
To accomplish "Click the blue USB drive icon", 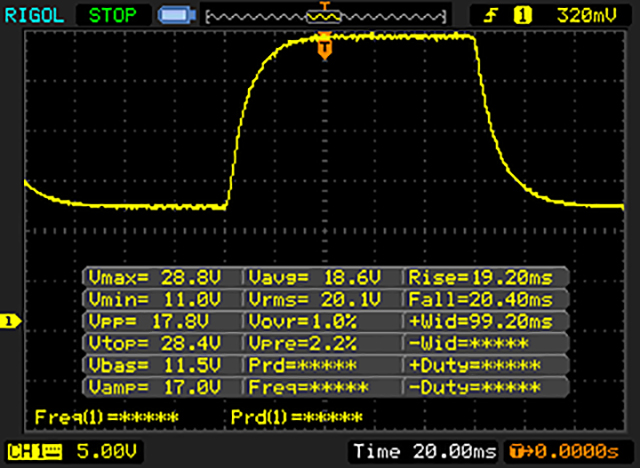I will click(x=177, y=16).
